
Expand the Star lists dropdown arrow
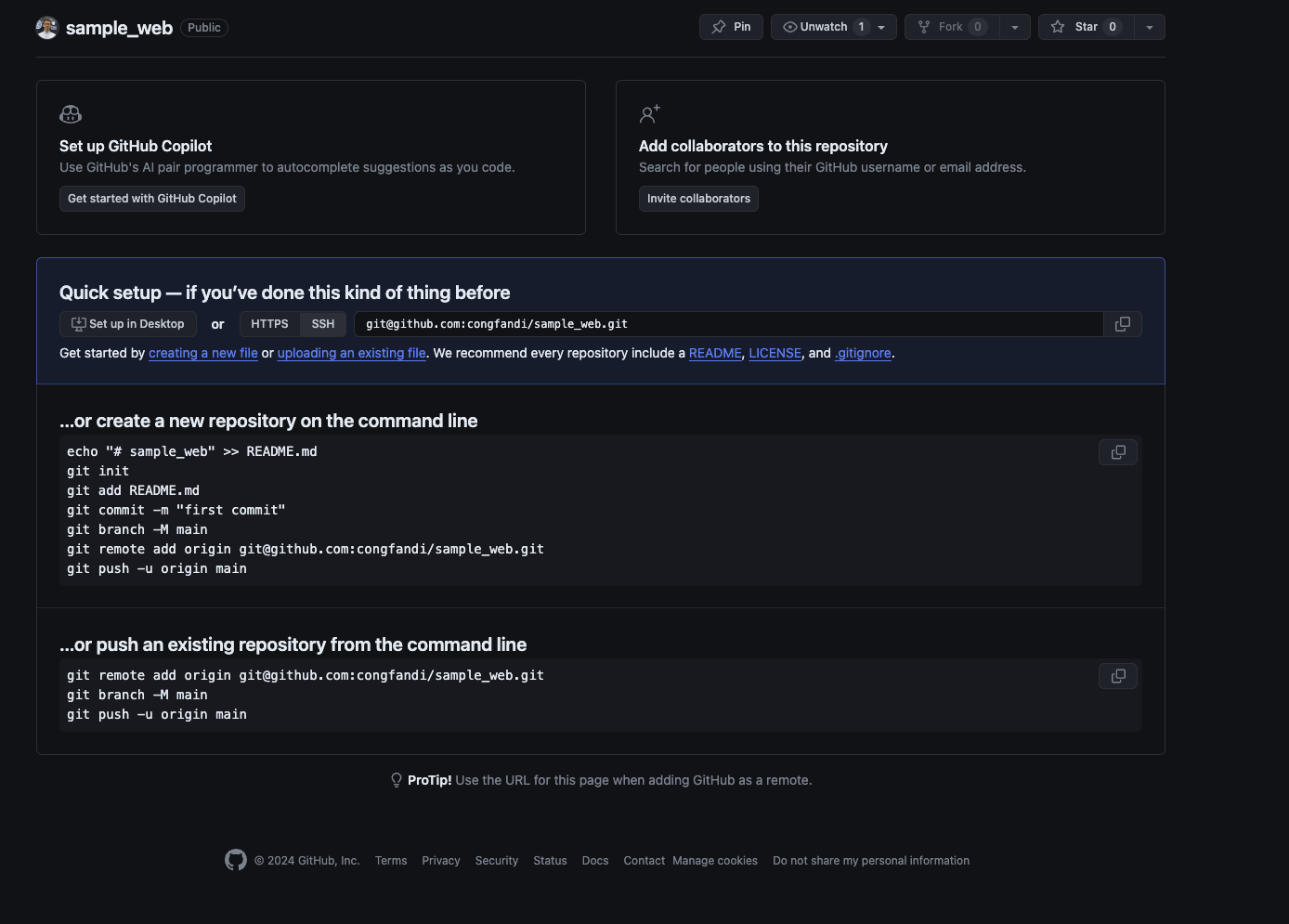tap(1150, 27)
